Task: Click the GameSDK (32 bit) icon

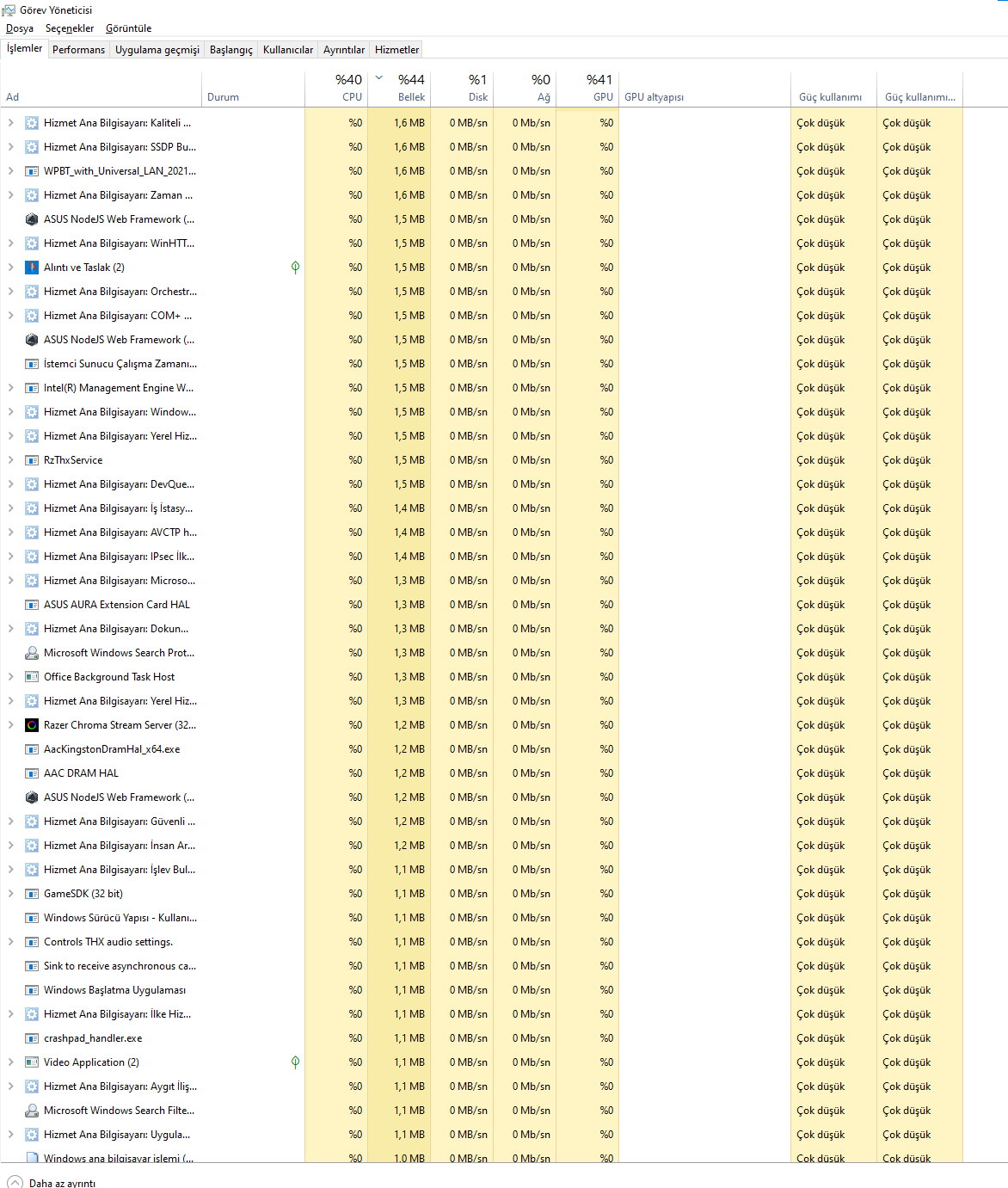Action: point(32,894)
